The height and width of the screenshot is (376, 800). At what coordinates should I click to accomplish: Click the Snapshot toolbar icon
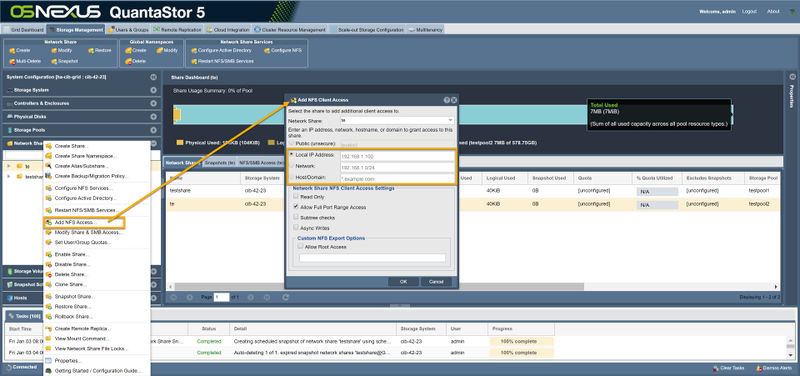[54, 61]
